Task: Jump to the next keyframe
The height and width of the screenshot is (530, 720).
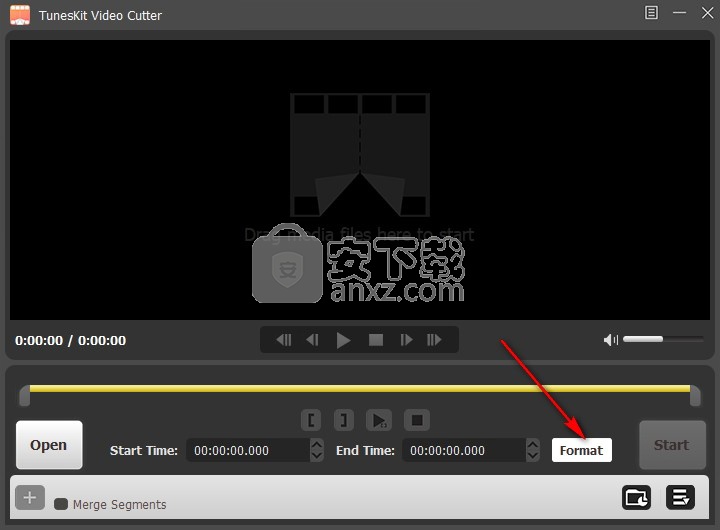Action: coord(434,340)
